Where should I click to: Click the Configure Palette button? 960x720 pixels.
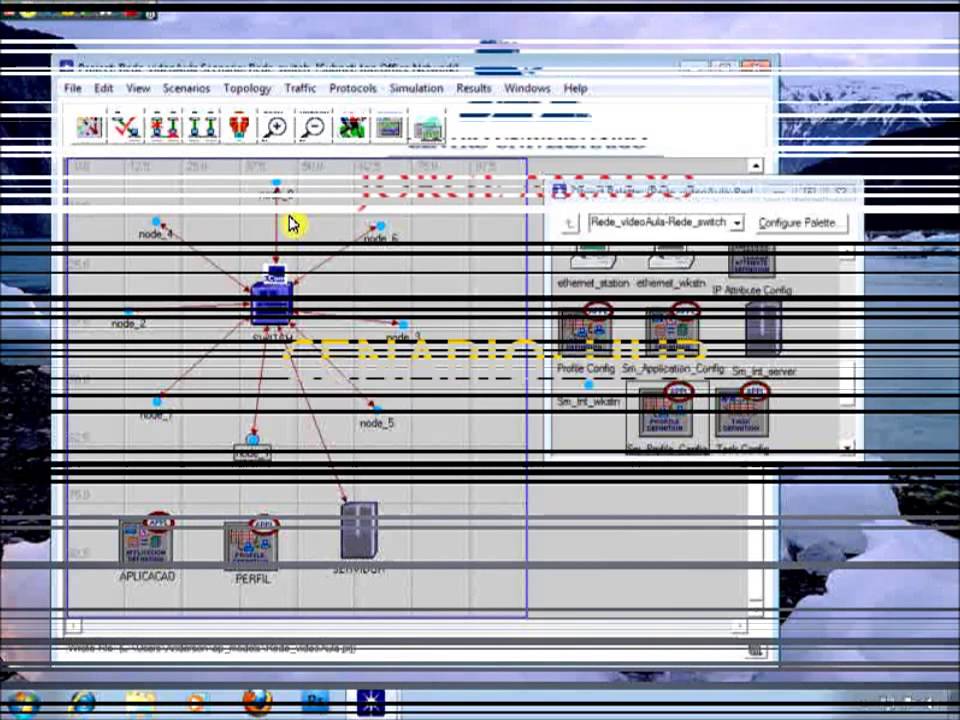click(799, 223)
